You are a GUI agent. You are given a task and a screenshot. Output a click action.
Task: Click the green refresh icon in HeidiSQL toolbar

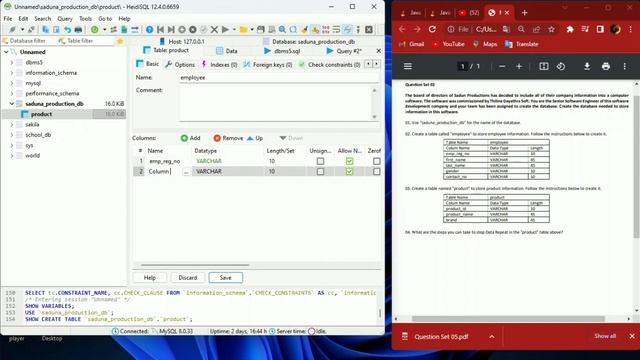[95, 29]
